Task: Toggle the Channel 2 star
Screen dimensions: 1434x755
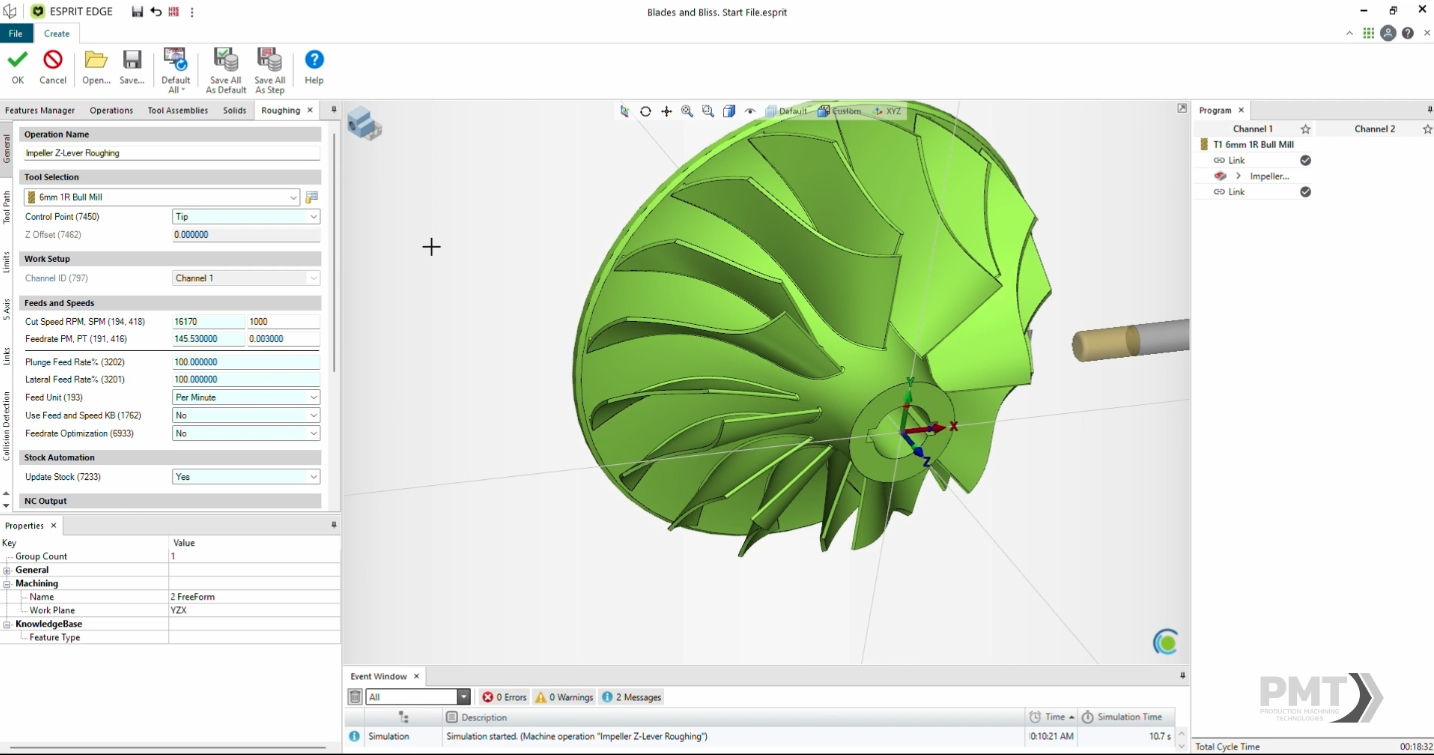Action: (x=1427, y=129)
